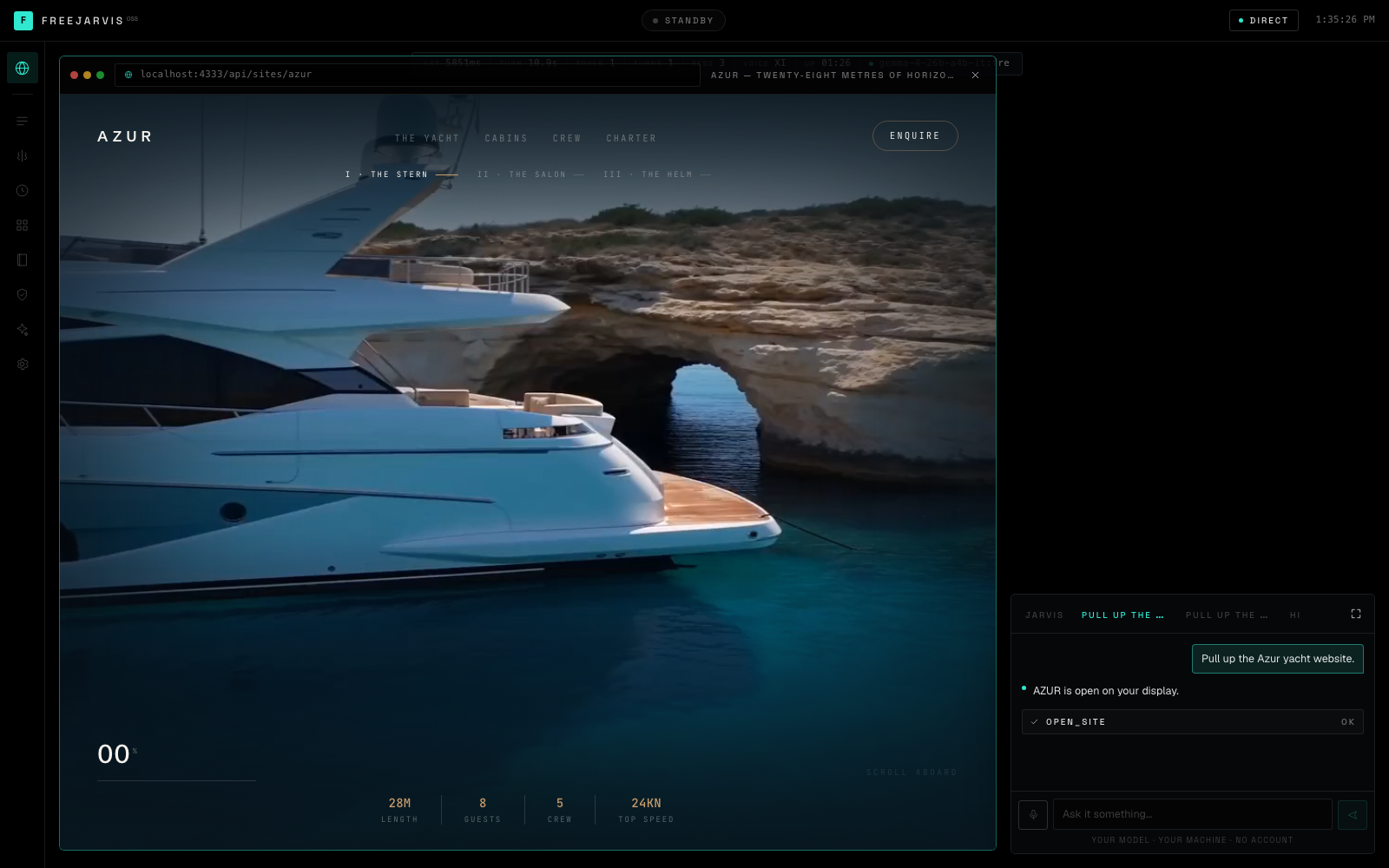
Task: Open CREW in the site navigation
Action: [x=567, y=138]
